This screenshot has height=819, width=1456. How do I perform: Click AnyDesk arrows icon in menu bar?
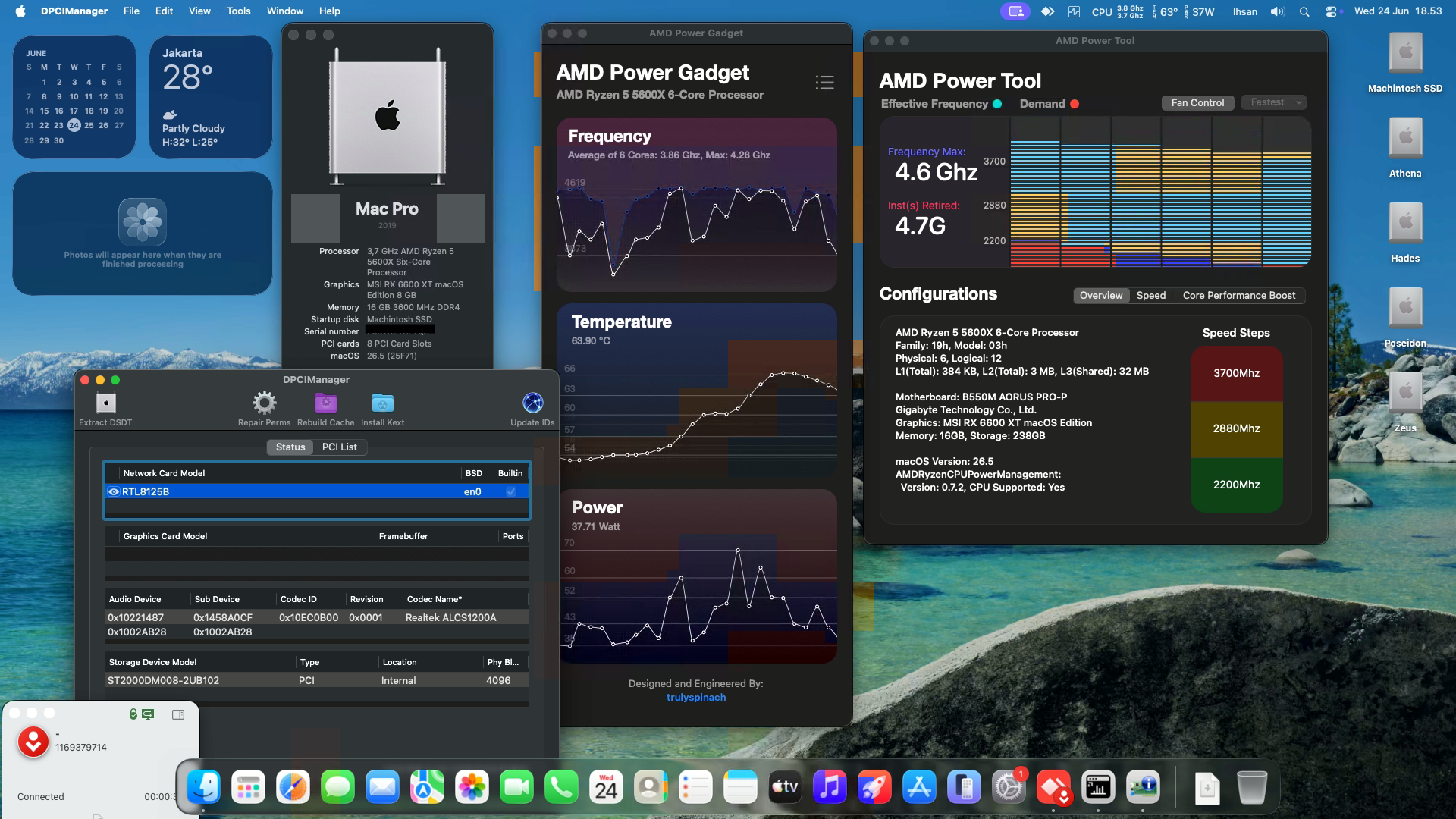pyautogui.click(x=1047, y=11)
